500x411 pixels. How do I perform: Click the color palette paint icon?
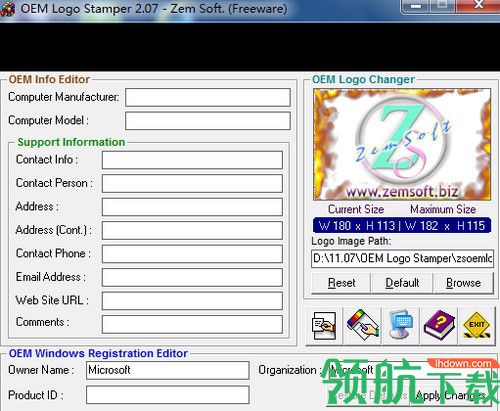click(363, 326)
